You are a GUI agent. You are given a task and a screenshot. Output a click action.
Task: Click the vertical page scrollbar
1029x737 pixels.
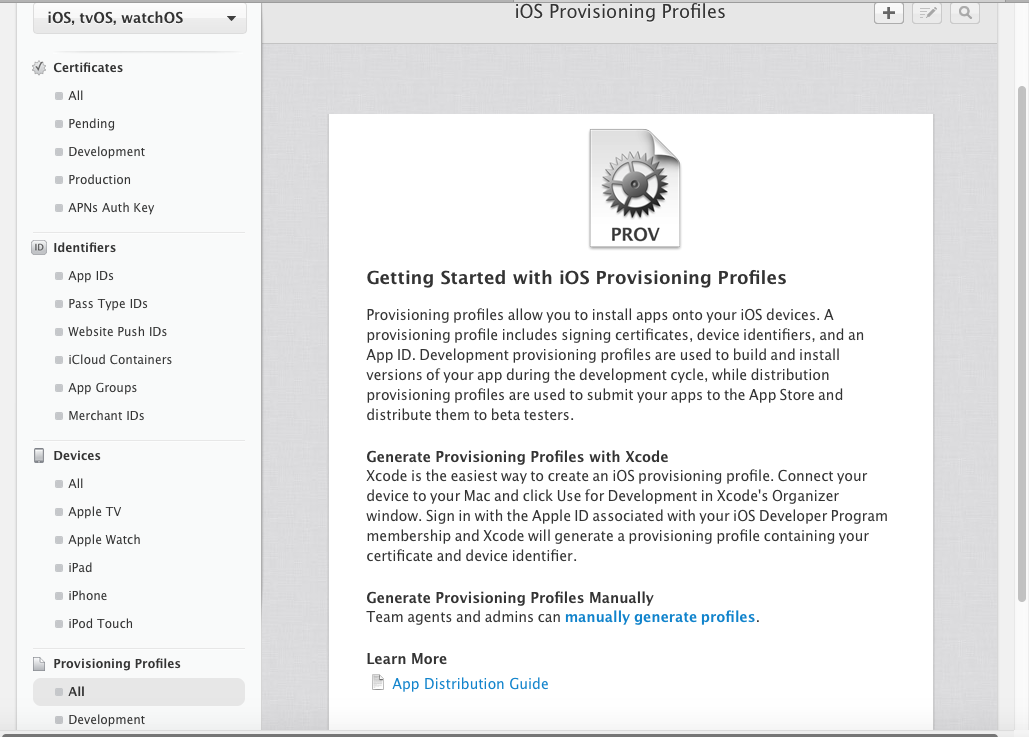(x=1021, y=345)
